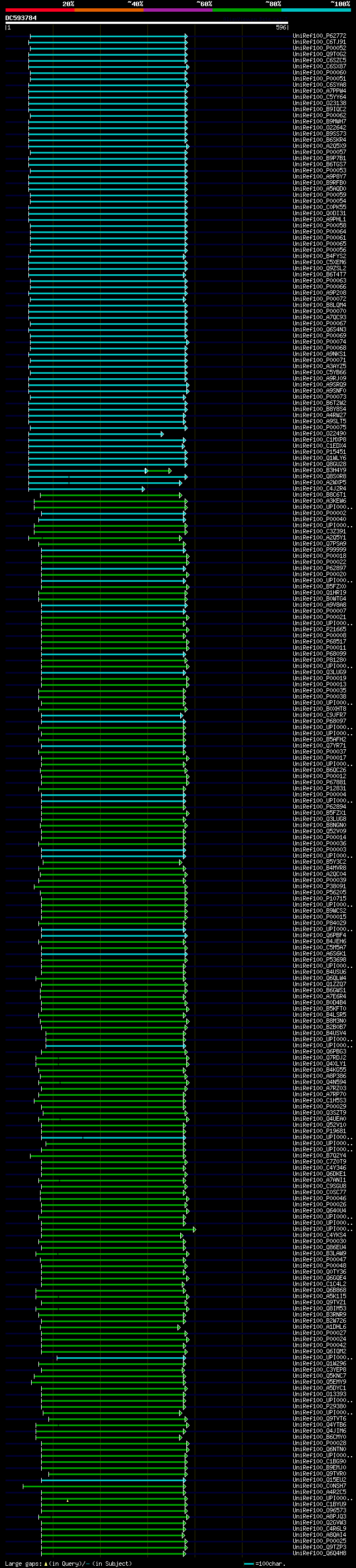Select hit UniRef100_B8C6T1
356x1568 pixels.
319,494
